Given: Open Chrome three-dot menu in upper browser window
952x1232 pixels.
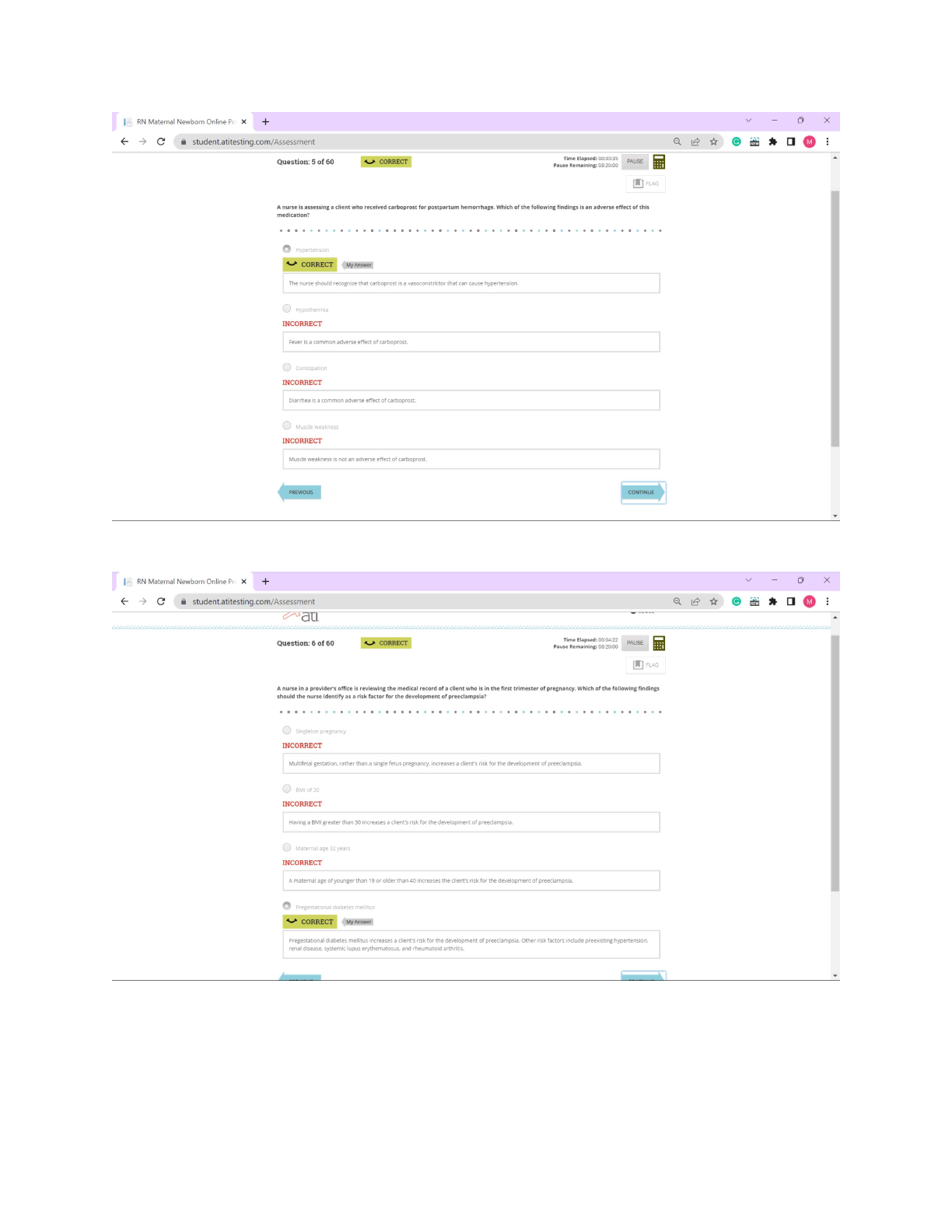Looking at the screenshot, I should pyautogui.click(x=827, y=142).
